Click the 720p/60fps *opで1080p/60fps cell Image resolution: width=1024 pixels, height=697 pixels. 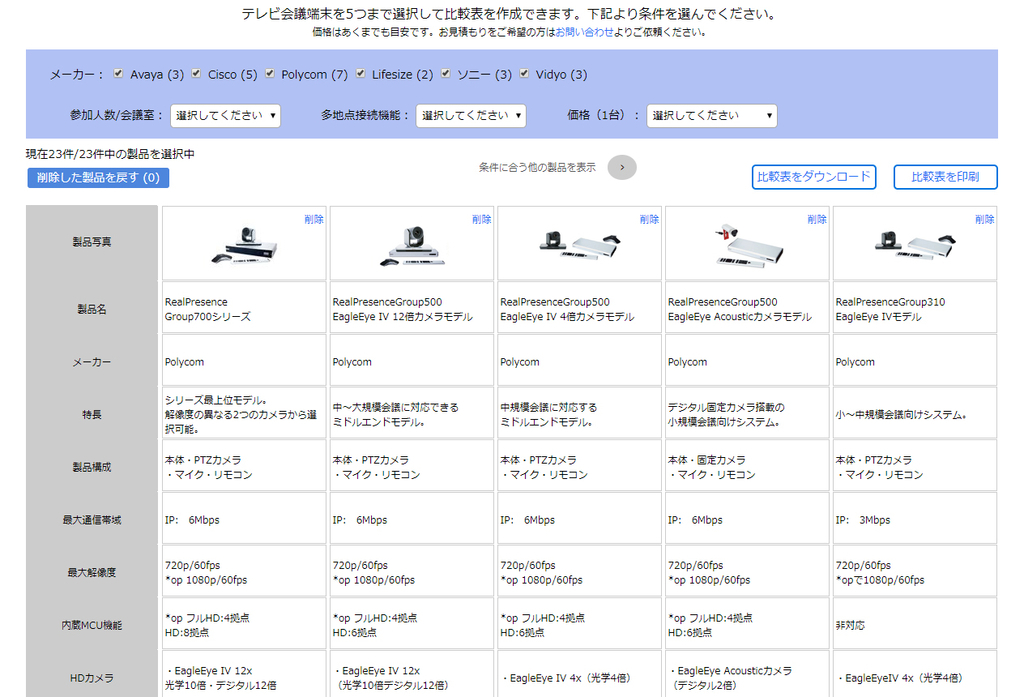(915, 572)
